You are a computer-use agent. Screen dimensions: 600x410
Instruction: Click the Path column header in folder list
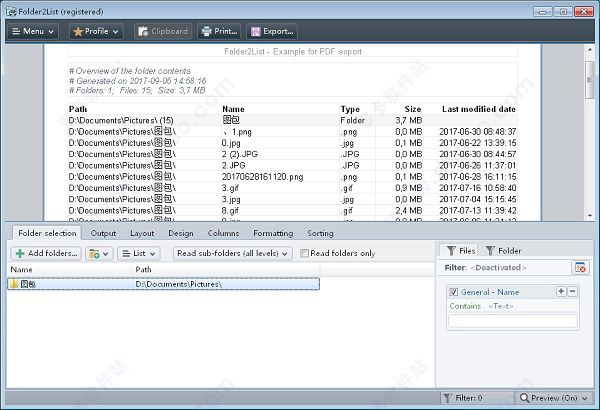(226, 270)
